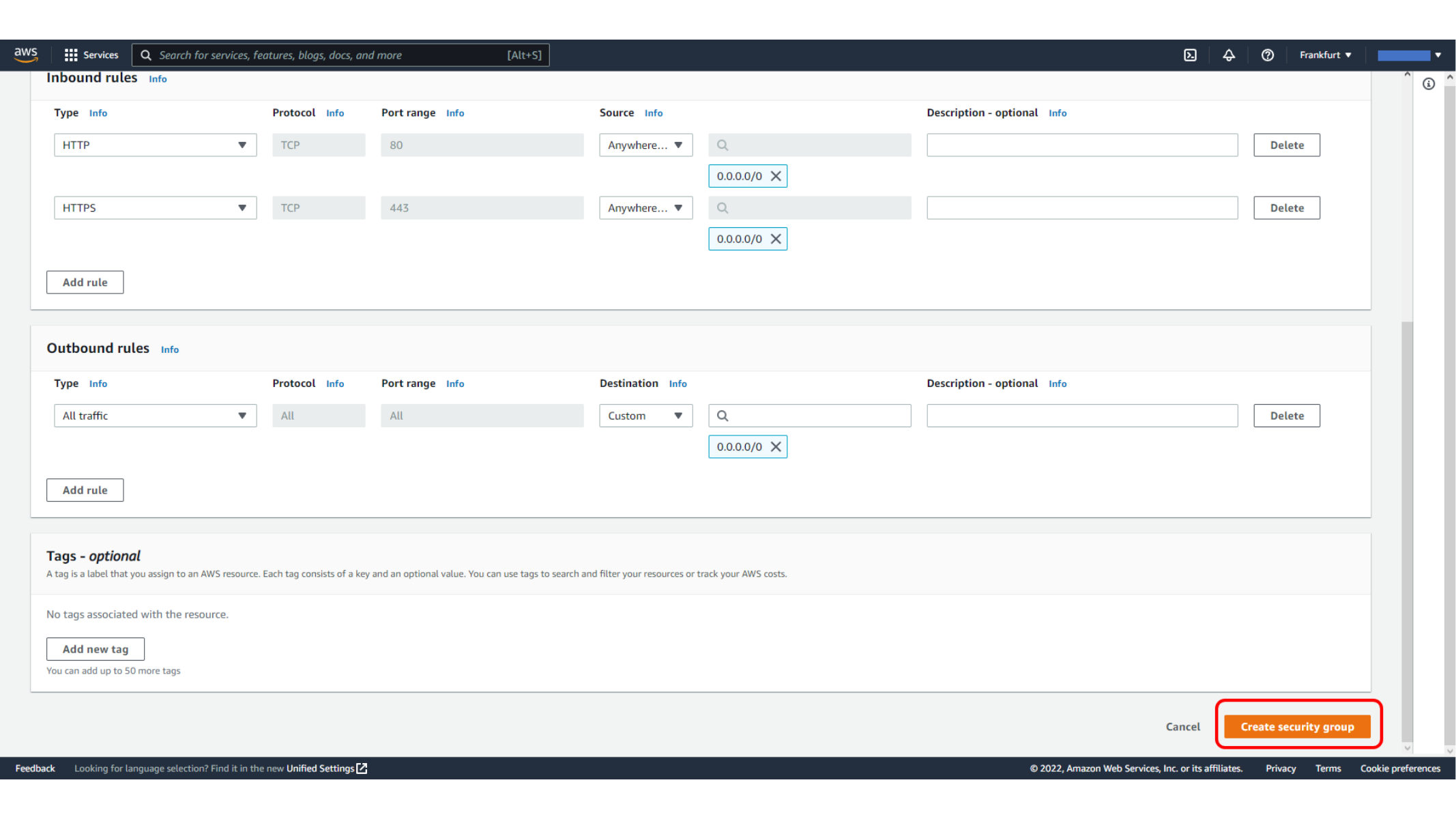Screen dimensions: 1456x819
Task: Open Info link next to outbound Protocol
Action: 335,384
